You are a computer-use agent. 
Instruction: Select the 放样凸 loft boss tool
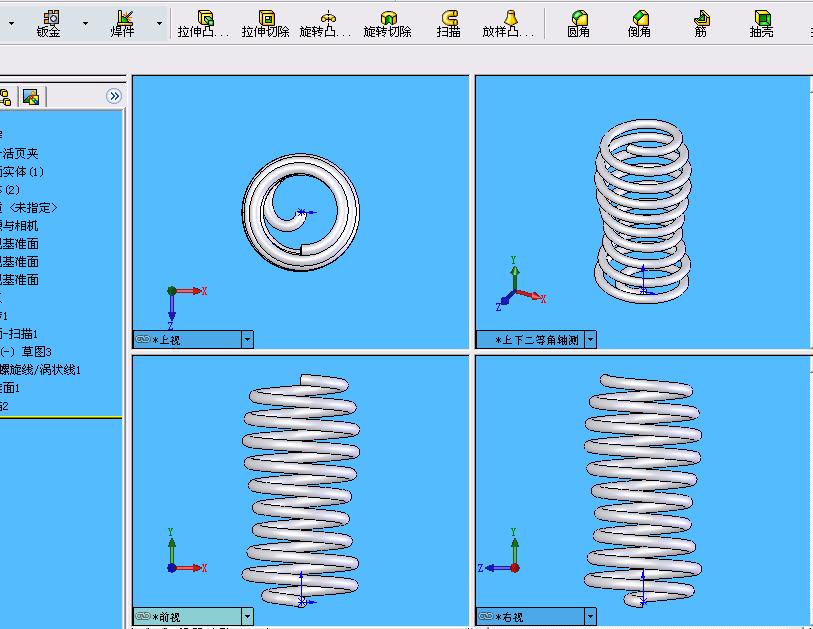(x=508, y=24)
